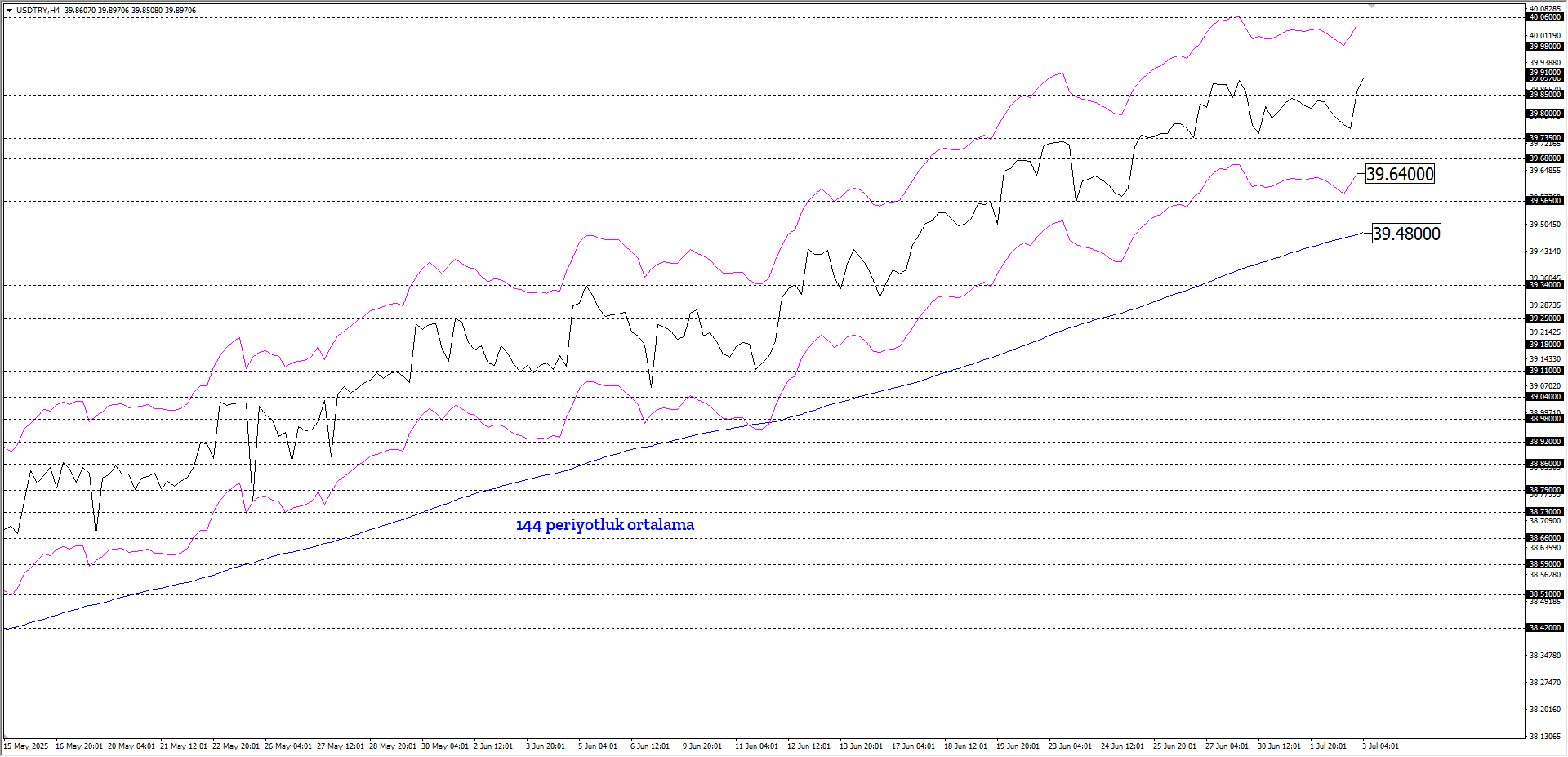The image size is (1568, 757).
Task: Select the 144 periyotluk ortalama text label
Action: (x=605, y=525)
